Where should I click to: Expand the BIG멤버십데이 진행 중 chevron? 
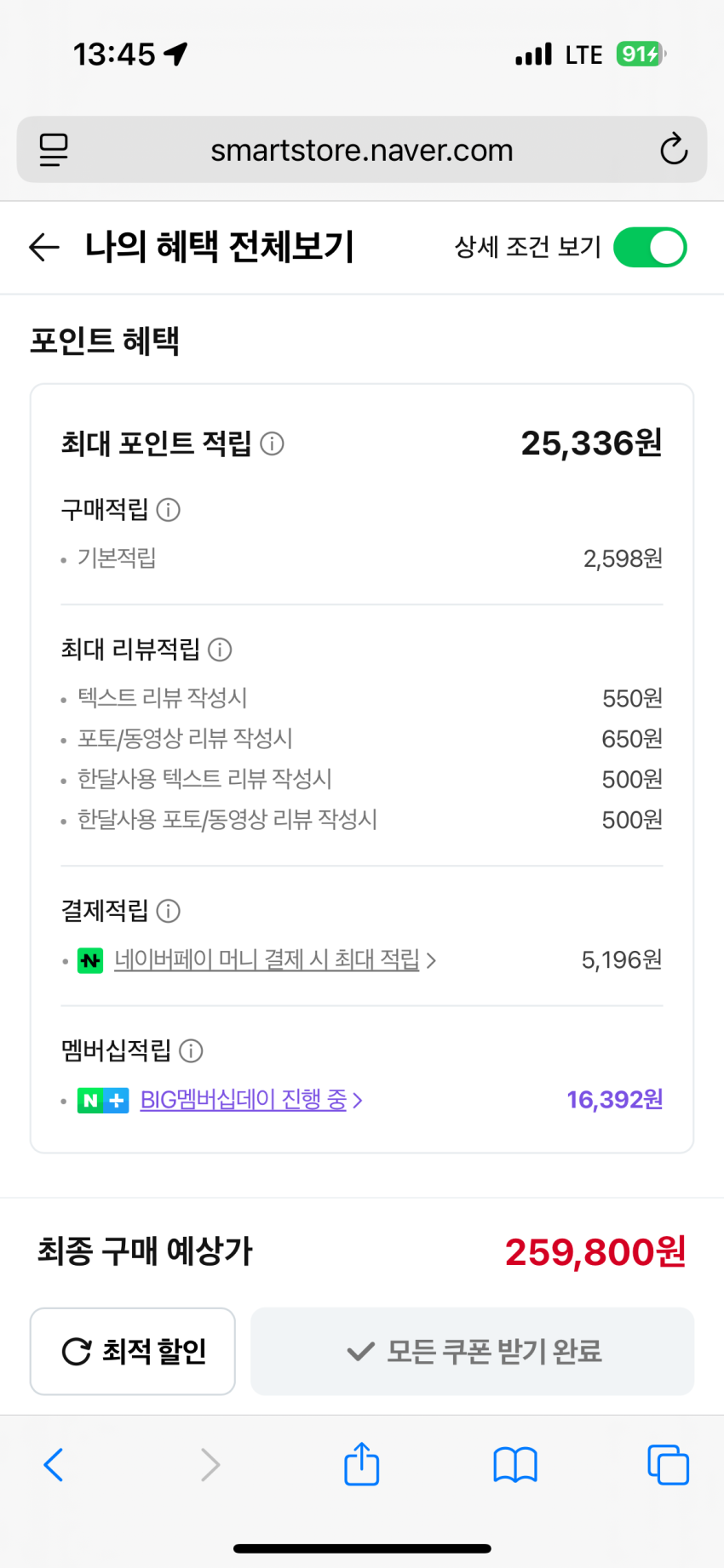[x=358, y=1101]
